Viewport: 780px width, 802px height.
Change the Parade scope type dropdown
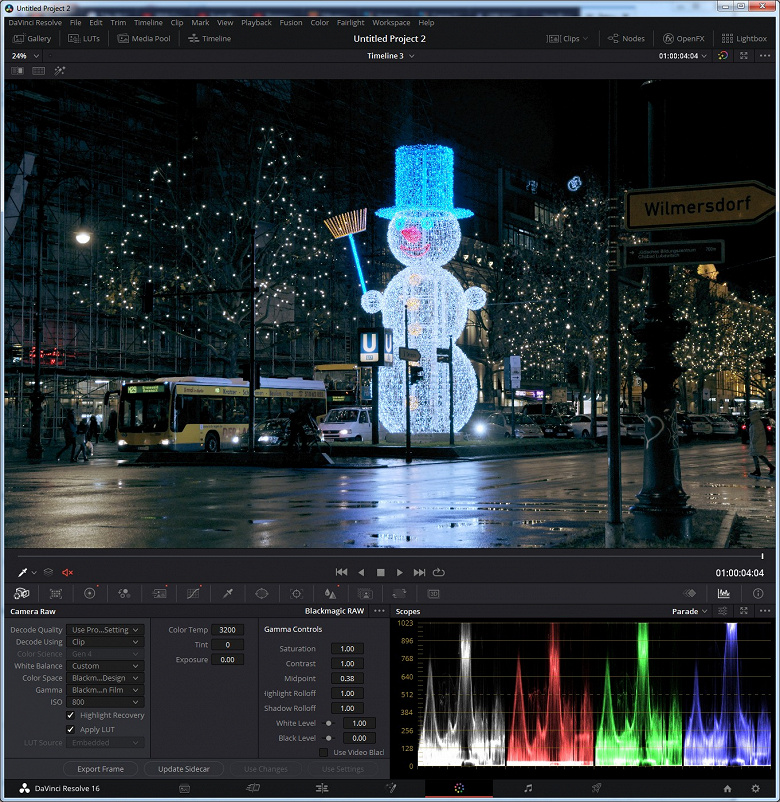coord(689,611)
